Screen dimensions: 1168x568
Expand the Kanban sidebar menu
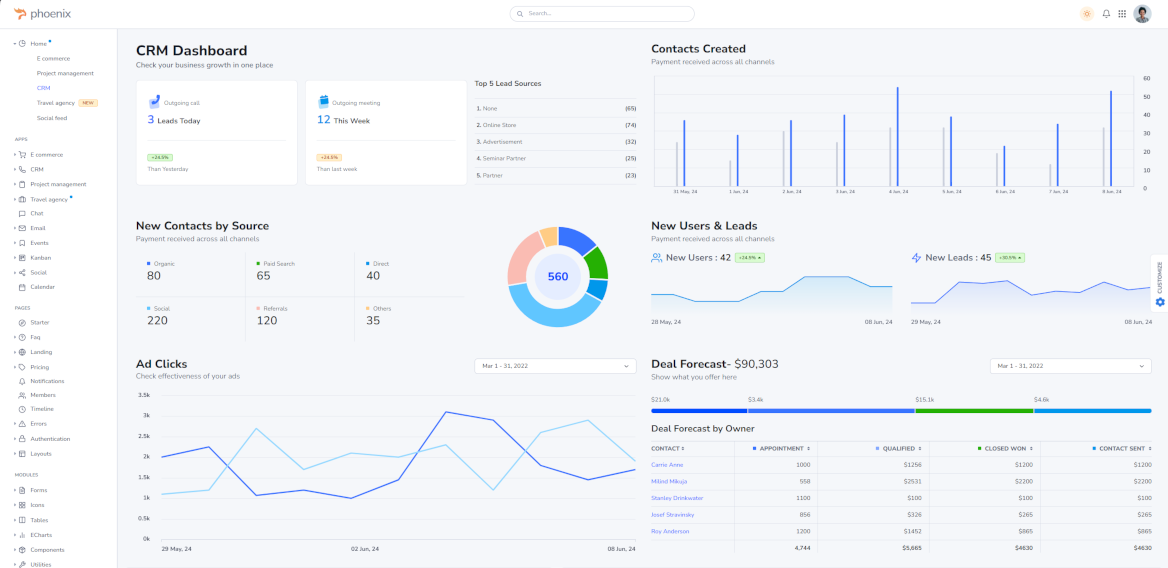(41, 257)
